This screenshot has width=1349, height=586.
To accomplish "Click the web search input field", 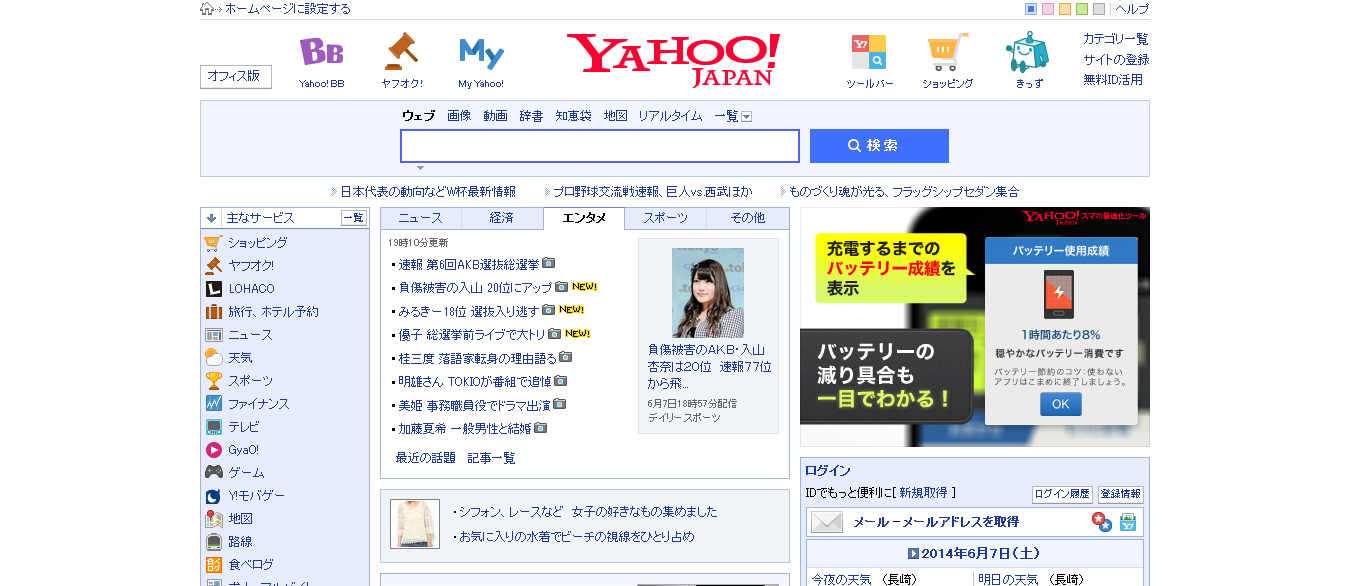I will pos(600,146).
